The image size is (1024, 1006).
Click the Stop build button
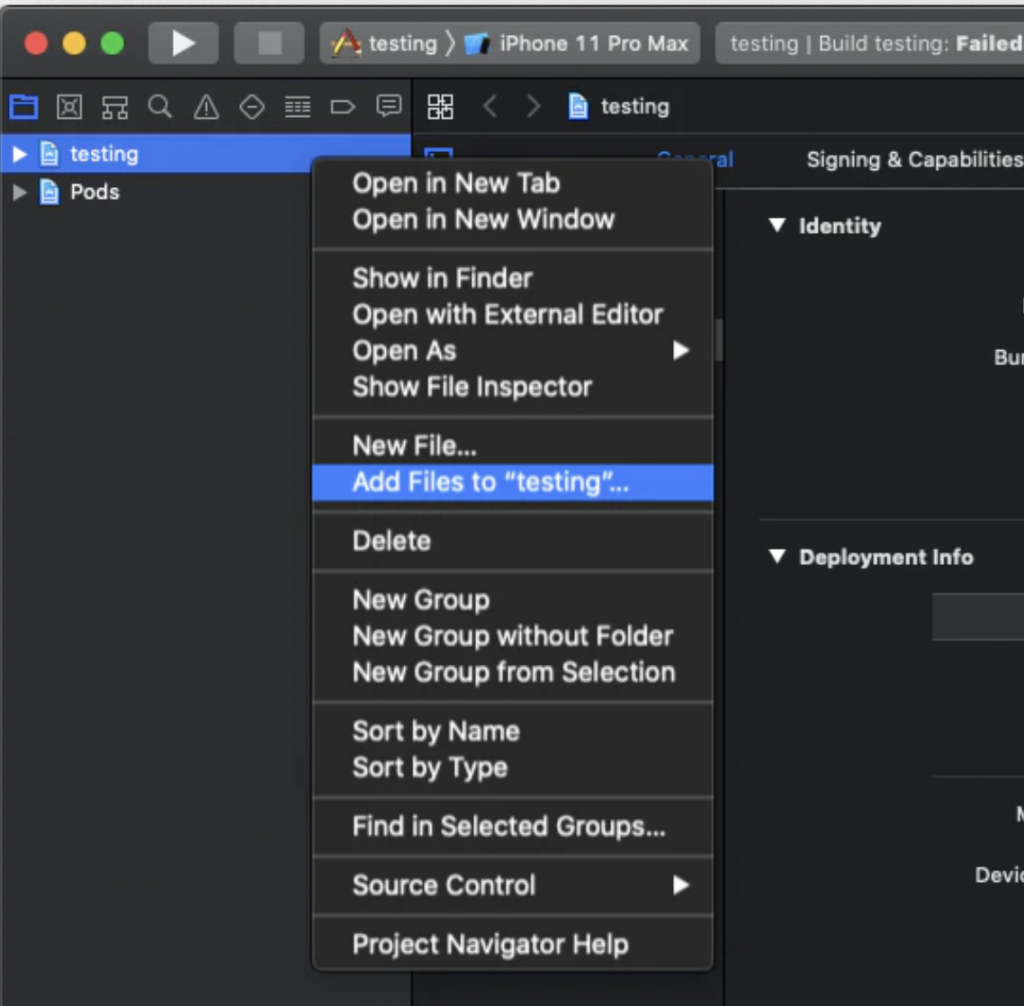coord(269,43)
